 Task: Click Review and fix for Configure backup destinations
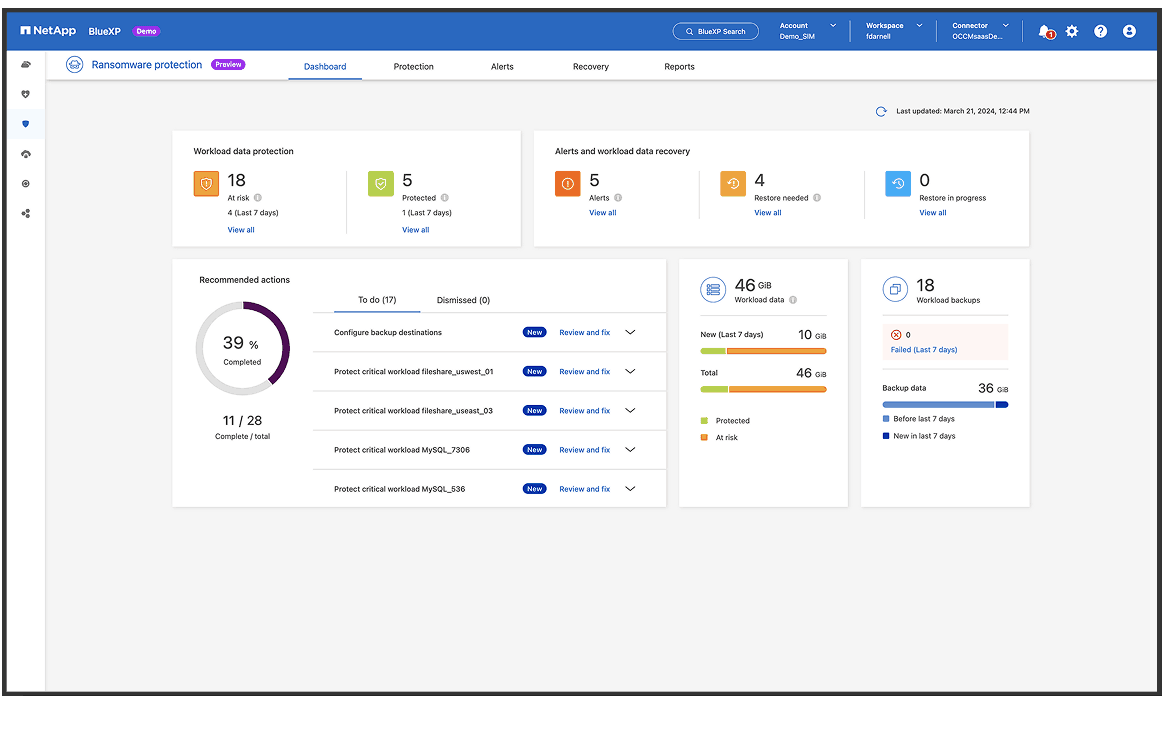585,333
